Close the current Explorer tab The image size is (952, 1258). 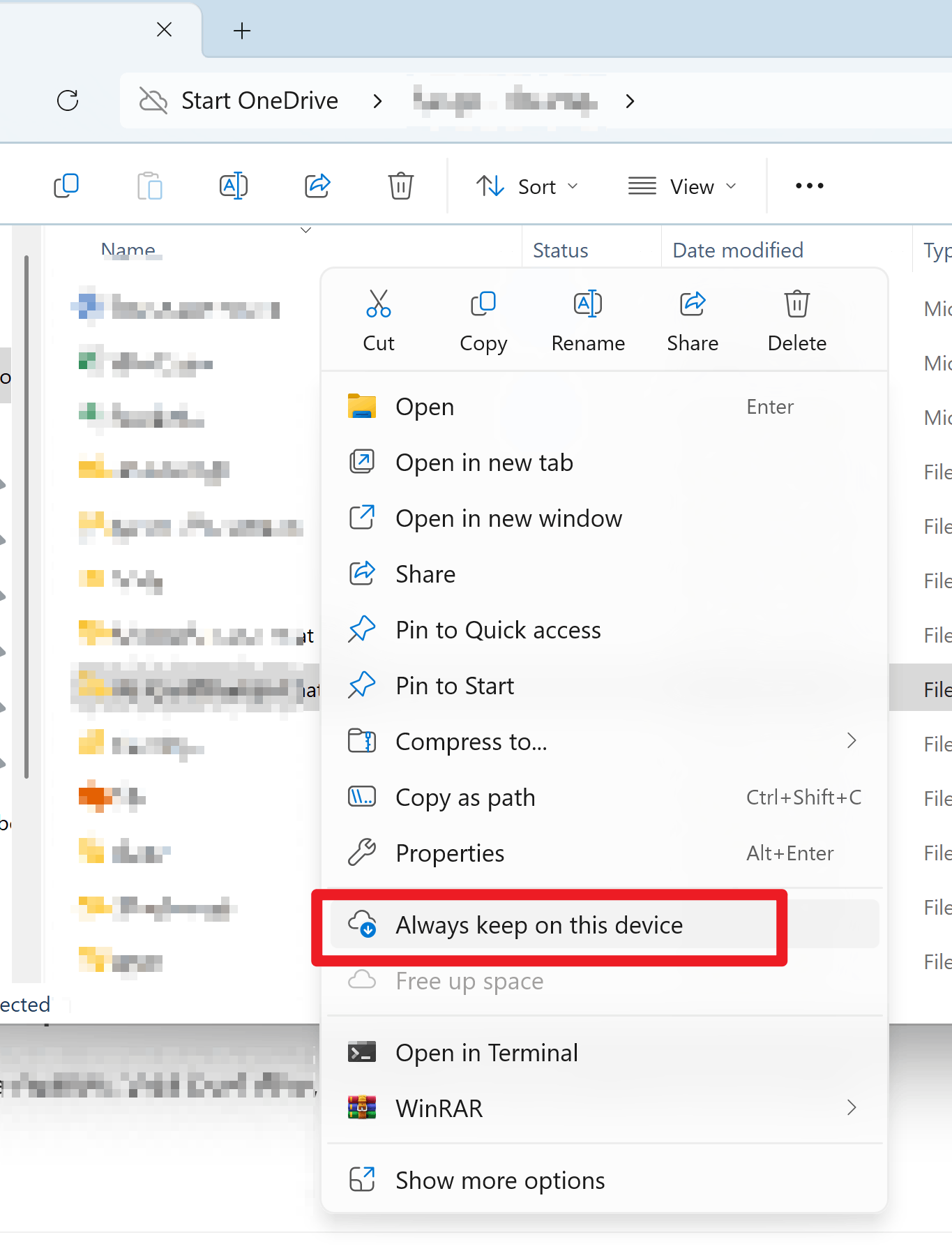[165, 29]
